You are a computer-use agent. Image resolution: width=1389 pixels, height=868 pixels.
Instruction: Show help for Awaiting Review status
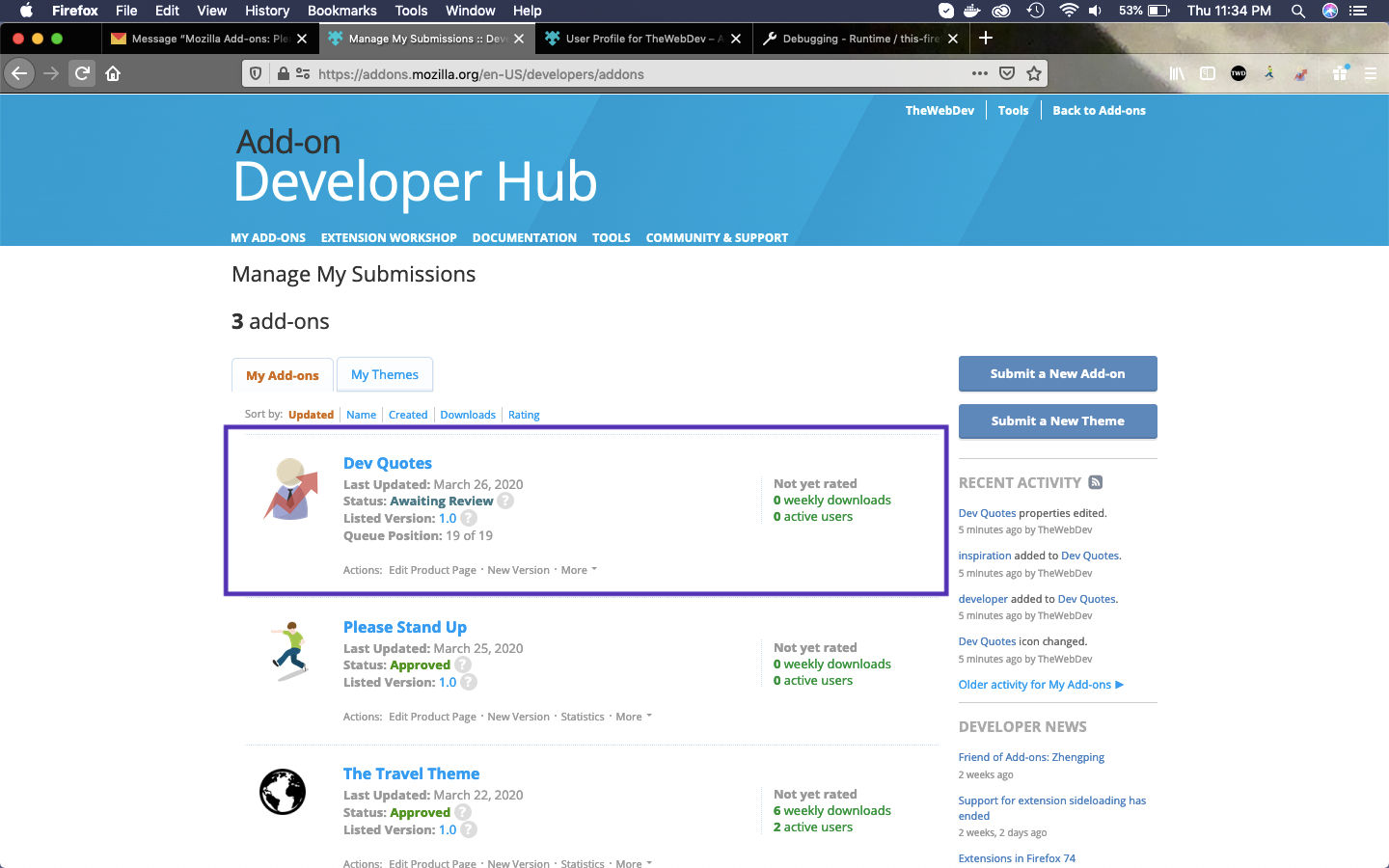(505, 501)
